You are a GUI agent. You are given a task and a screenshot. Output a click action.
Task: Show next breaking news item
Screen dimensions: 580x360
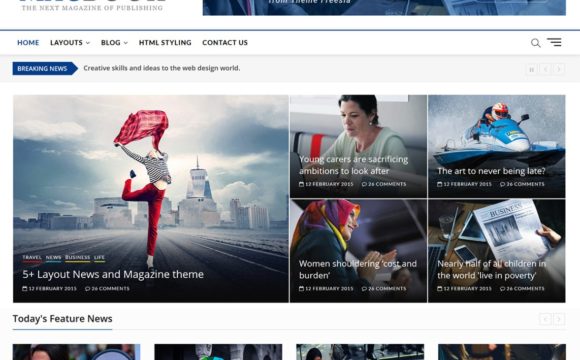click(559, 69)
